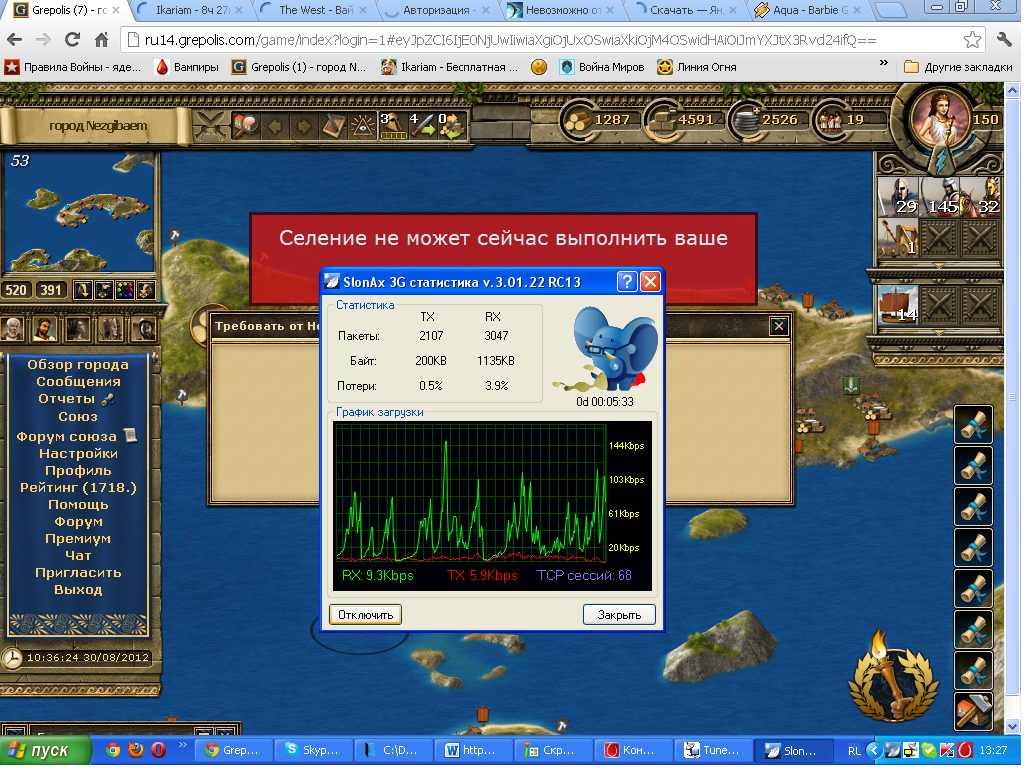
Task: Expand the naval units panel arrow below ship
Action: point(939,332)
